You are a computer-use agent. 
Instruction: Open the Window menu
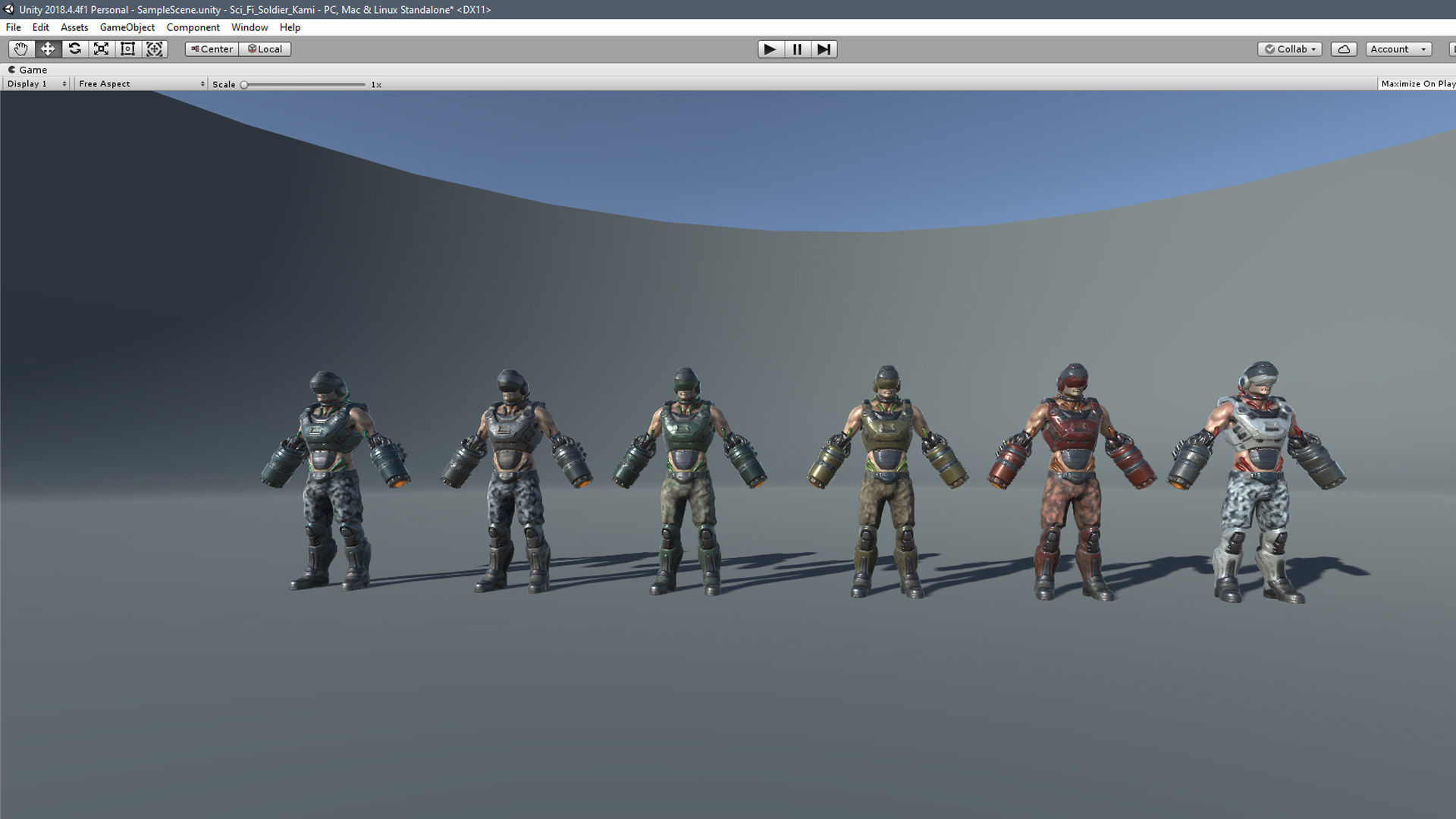(249, 27)
